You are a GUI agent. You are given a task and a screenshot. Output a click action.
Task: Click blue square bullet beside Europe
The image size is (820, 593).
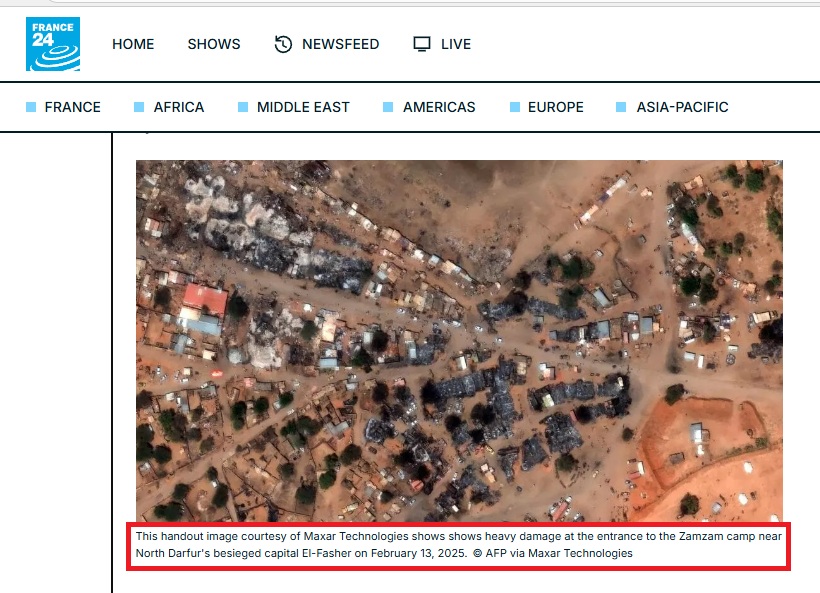pyautogui.click(x=515, y=107)
